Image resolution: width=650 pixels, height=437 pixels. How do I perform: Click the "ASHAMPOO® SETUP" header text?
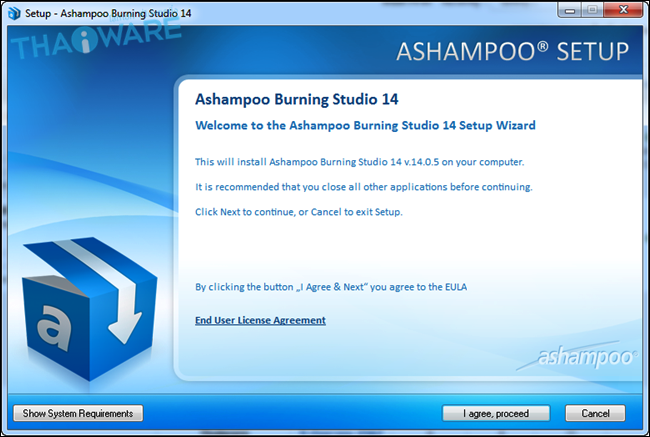(512, 52)
